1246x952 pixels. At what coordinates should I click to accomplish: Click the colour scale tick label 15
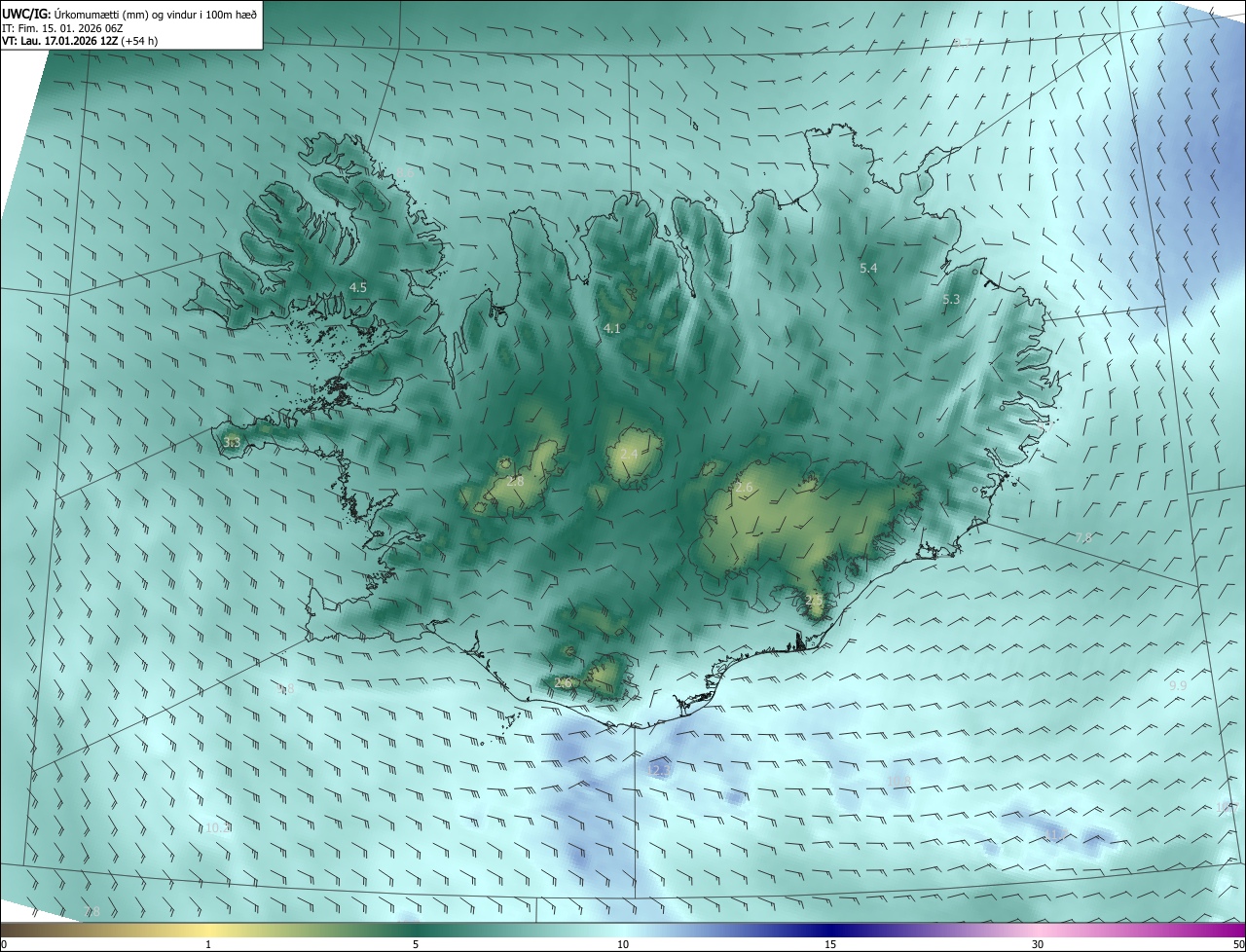pyautogui.click(x=830, y=944)
